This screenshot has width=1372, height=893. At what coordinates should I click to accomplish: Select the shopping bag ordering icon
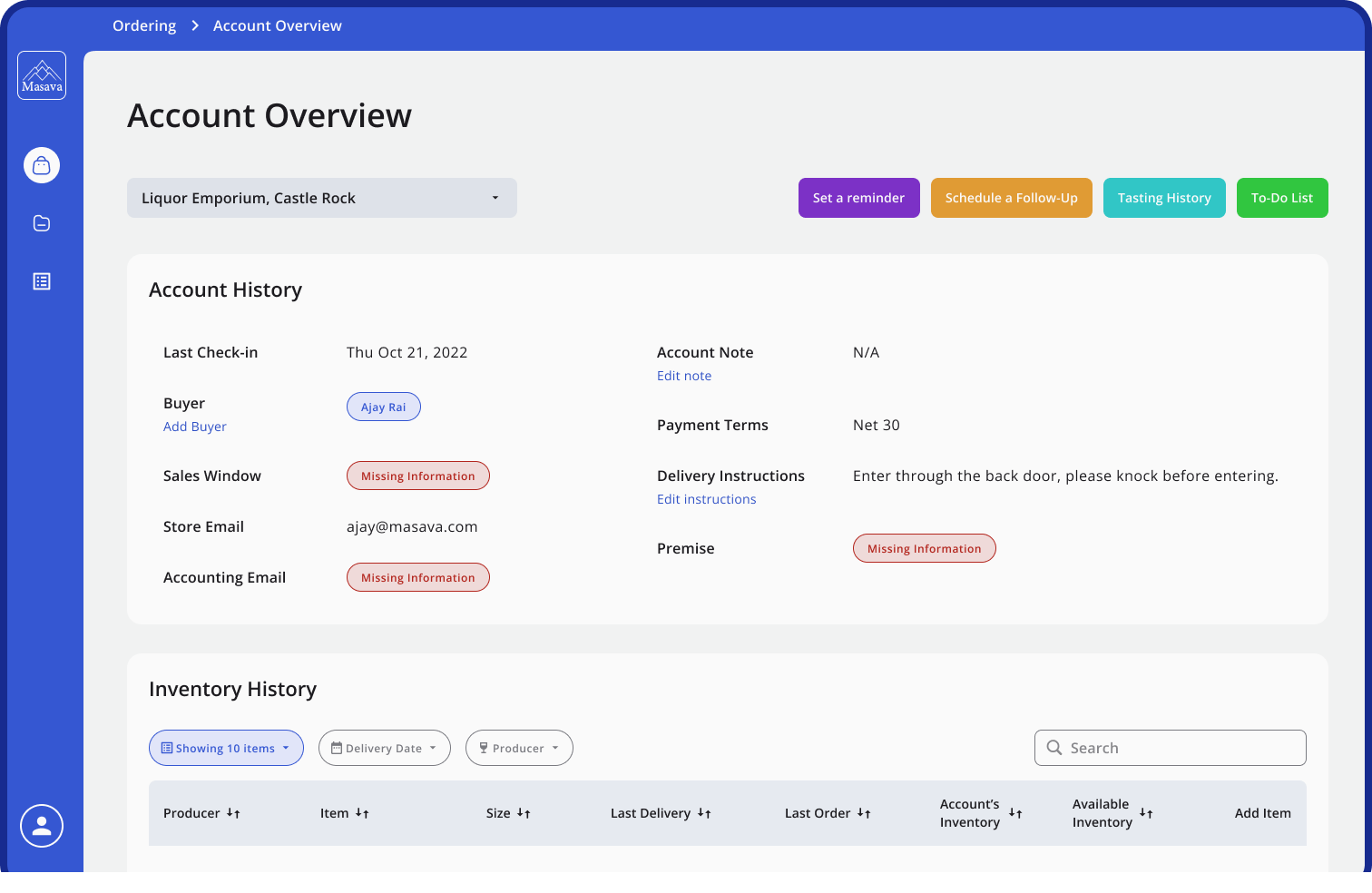[x=42, y=165]
